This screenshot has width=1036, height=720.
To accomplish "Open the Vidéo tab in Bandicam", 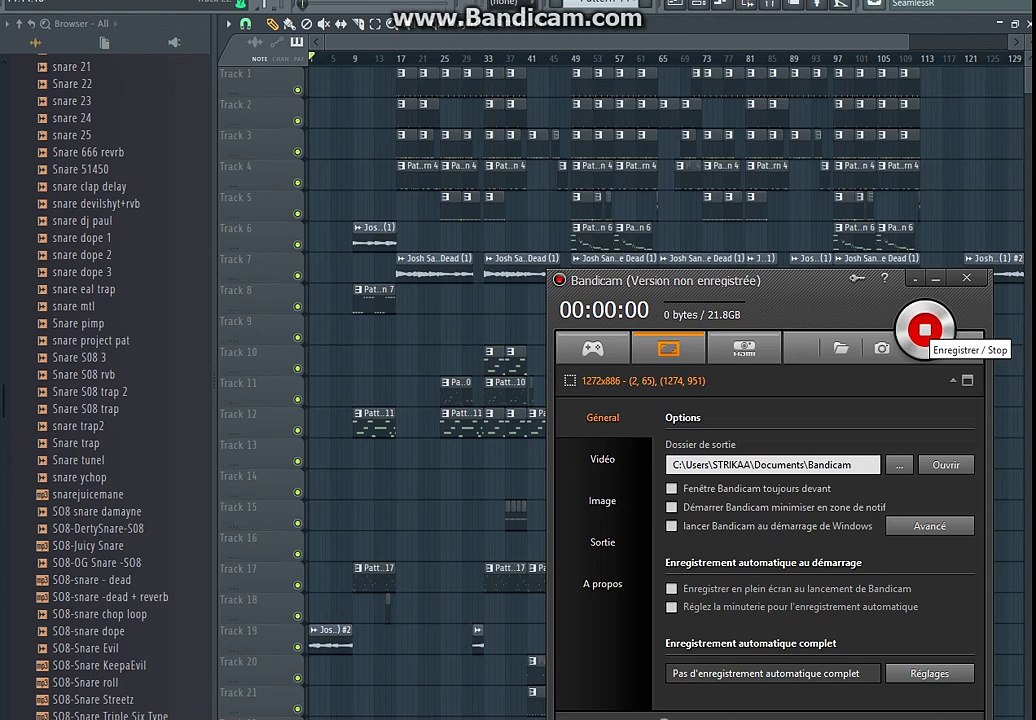I will click(603, 459).
